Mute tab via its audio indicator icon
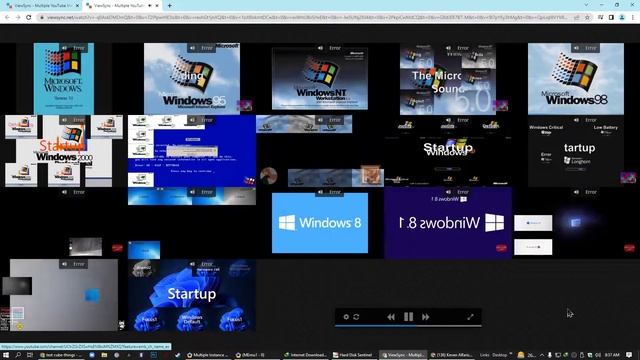 pos(149,6)
